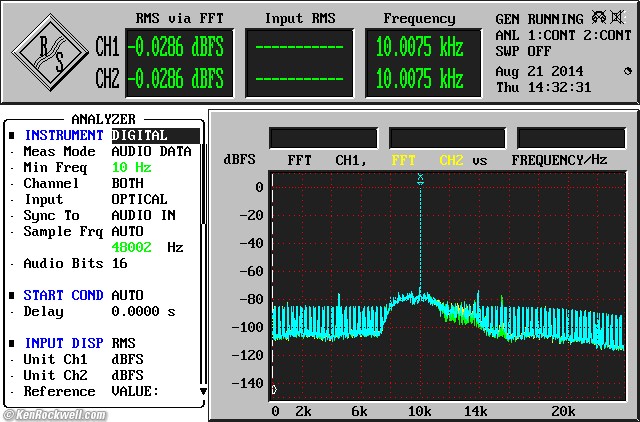Change the Input setting showing OPTICAL
The image size is (640, 422).
coord(139,199)
